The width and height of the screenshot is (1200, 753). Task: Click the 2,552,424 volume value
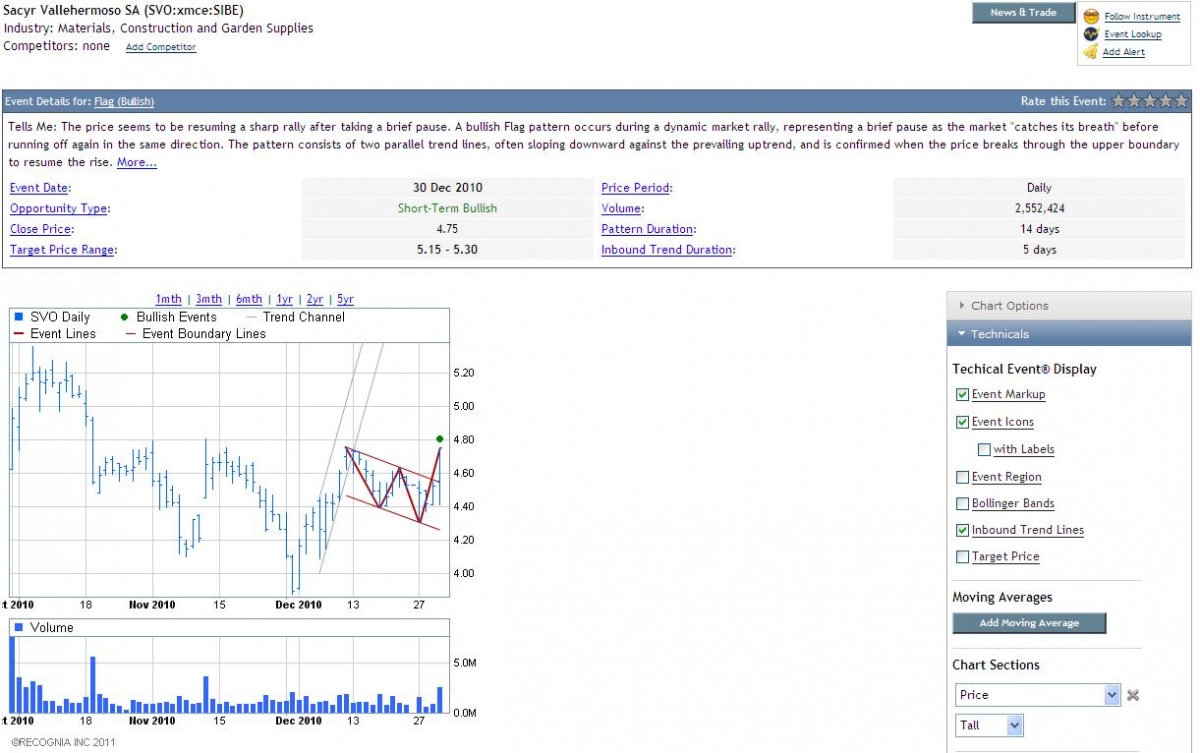(x=1039, y=208)
